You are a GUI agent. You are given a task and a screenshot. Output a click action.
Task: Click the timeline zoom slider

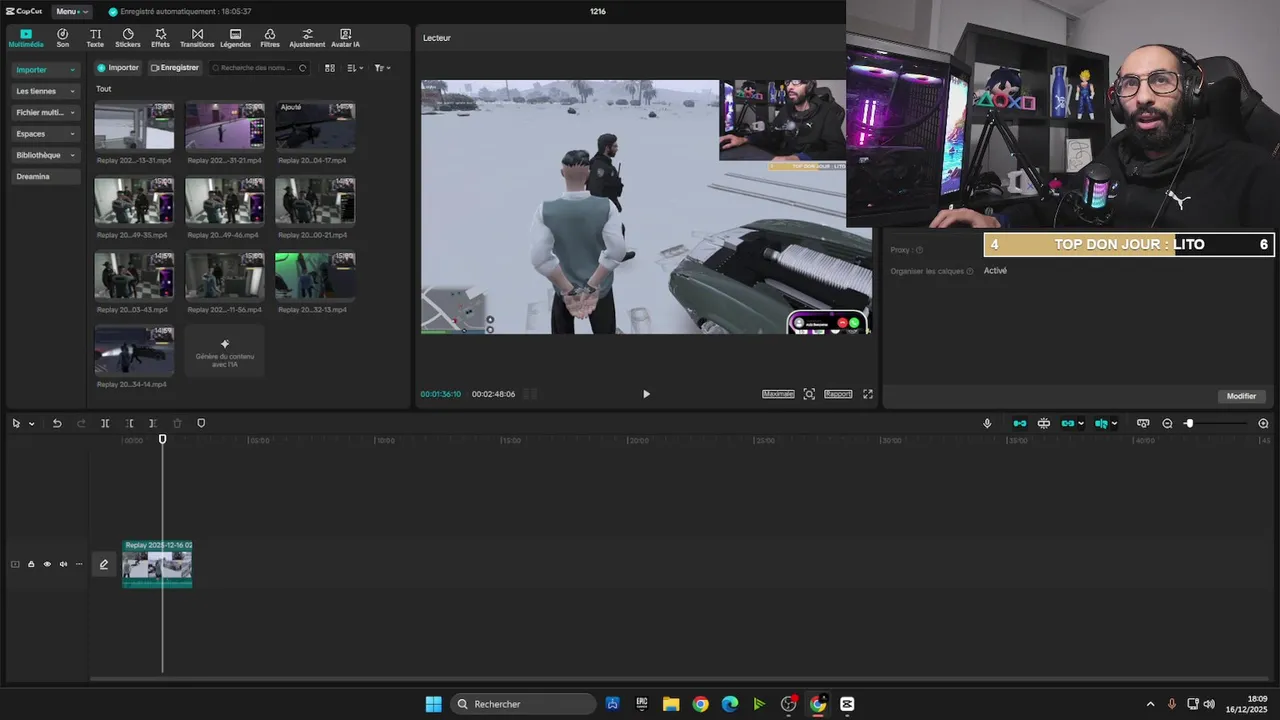click(1214, 424)
